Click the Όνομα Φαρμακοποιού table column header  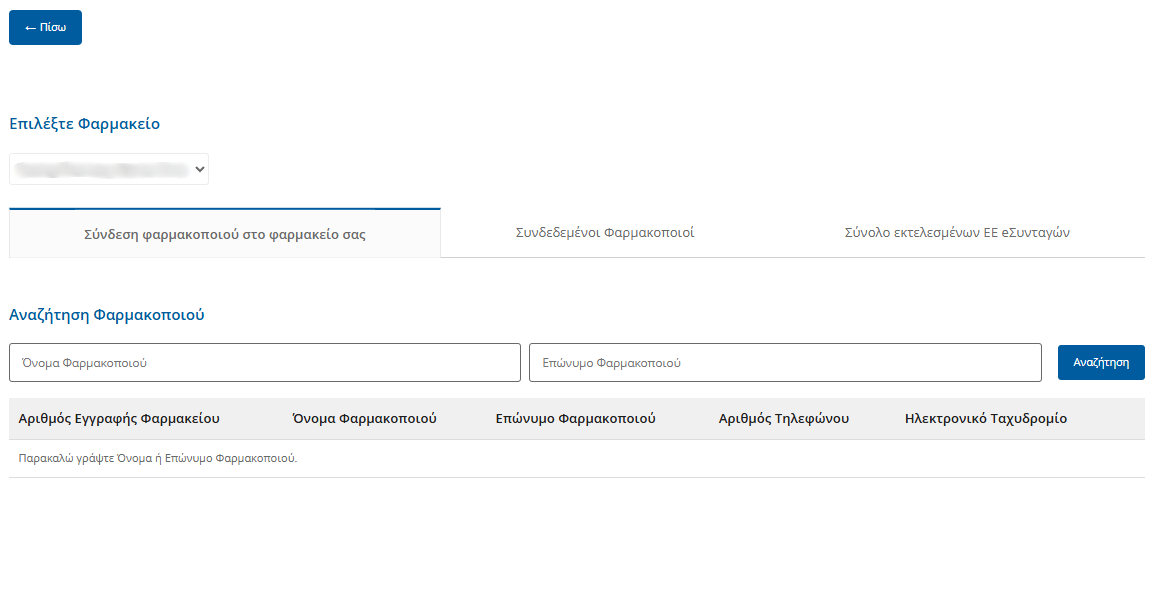pyautogui.click(x=364, y=419)
